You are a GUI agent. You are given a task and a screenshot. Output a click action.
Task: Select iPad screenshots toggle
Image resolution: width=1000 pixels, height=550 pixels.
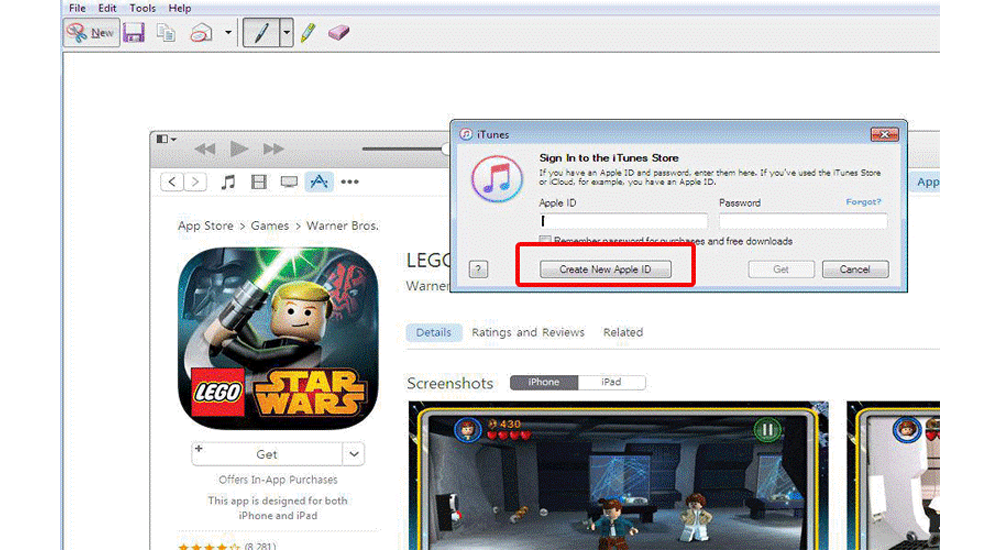tap(611, 382)
